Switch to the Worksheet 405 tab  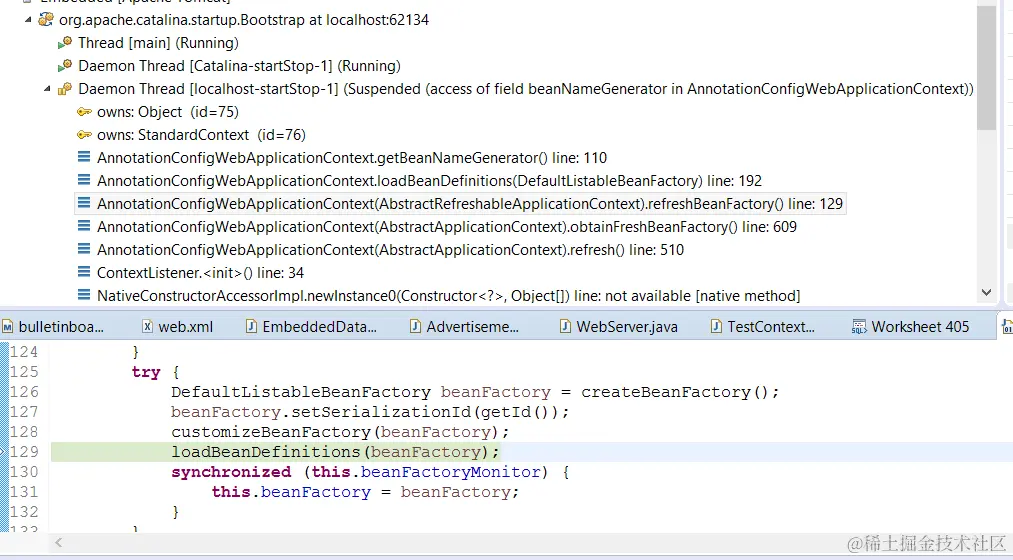click(x=920, y=327)
